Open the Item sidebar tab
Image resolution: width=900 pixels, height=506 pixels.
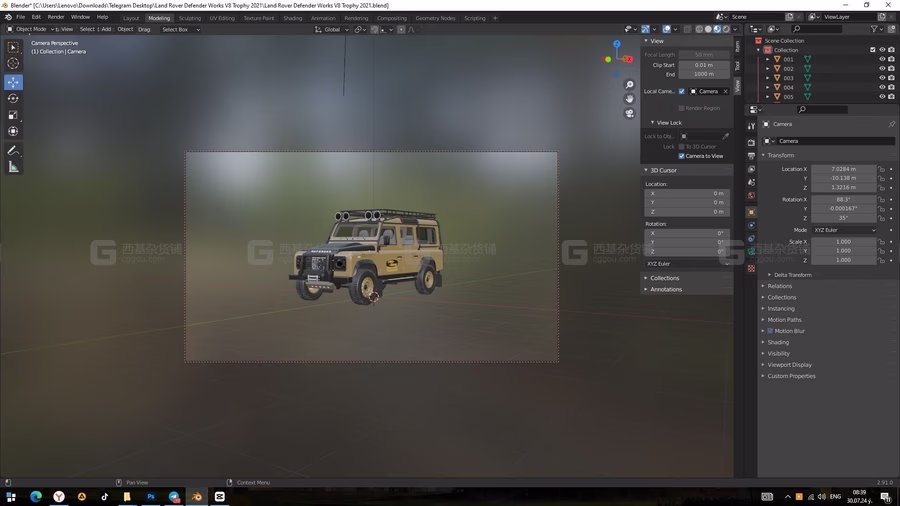pos(737,46)
